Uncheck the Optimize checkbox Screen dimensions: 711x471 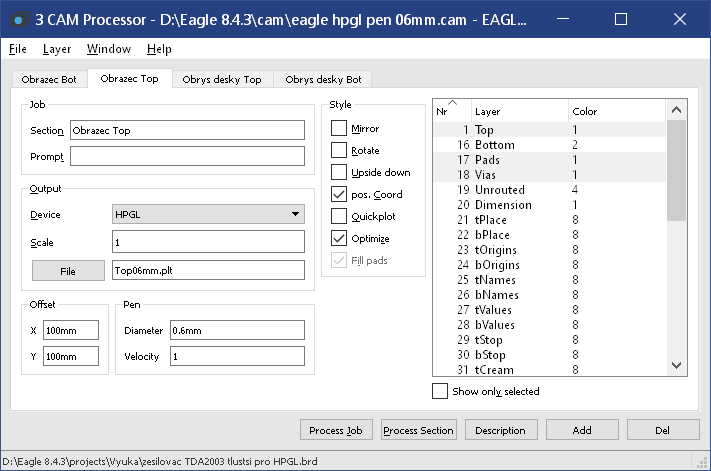pos(339,239)
